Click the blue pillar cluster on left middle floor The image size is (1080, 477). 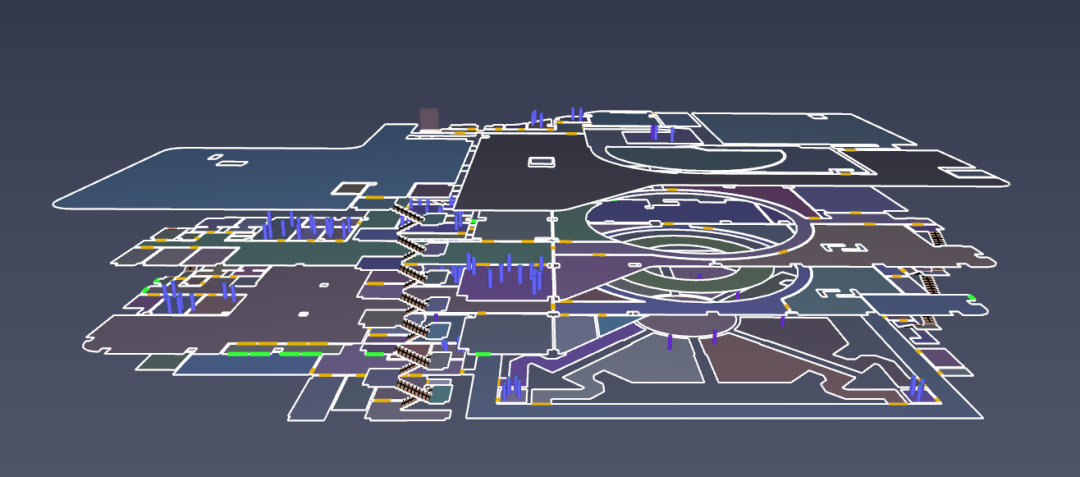(x=180, y=298)
